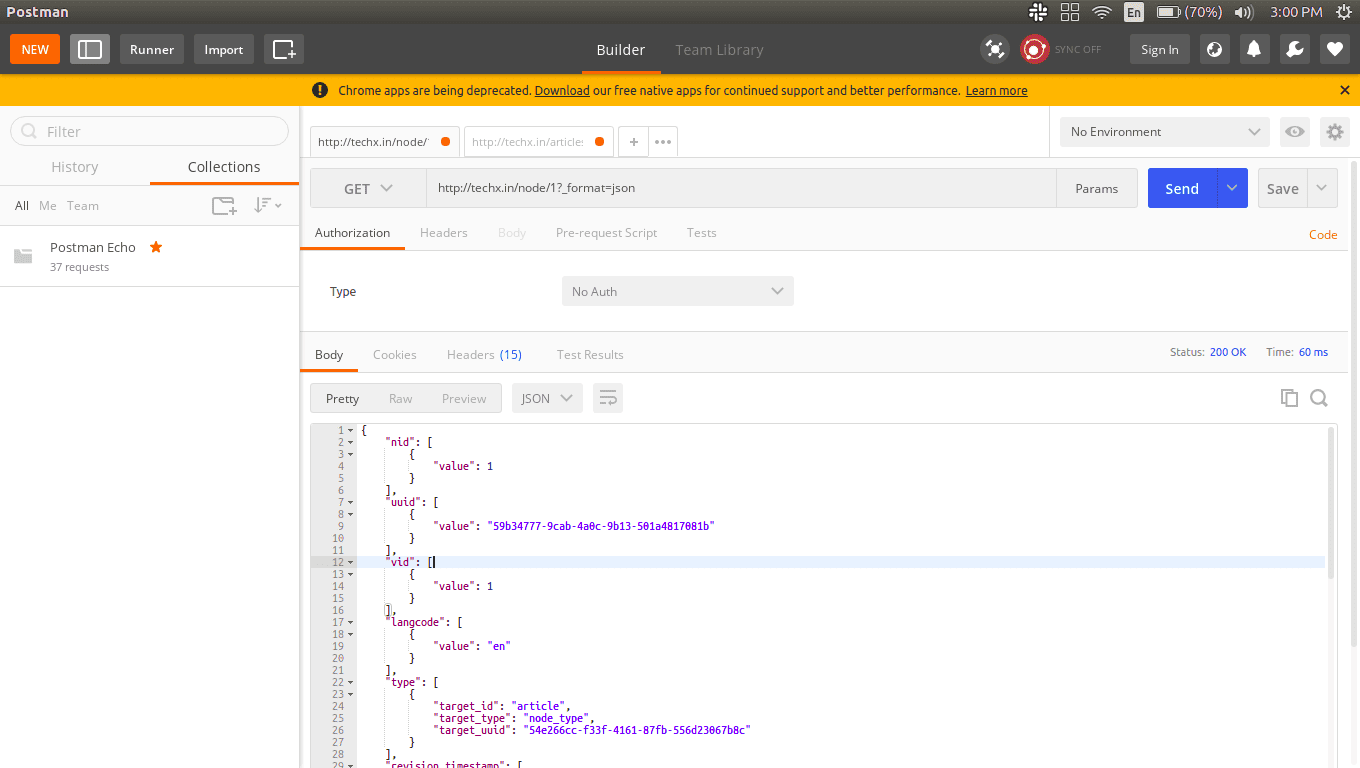Collapse the nid array fold arrow
This screenshot has width=1360, height=768.
(x=350, y=442)
